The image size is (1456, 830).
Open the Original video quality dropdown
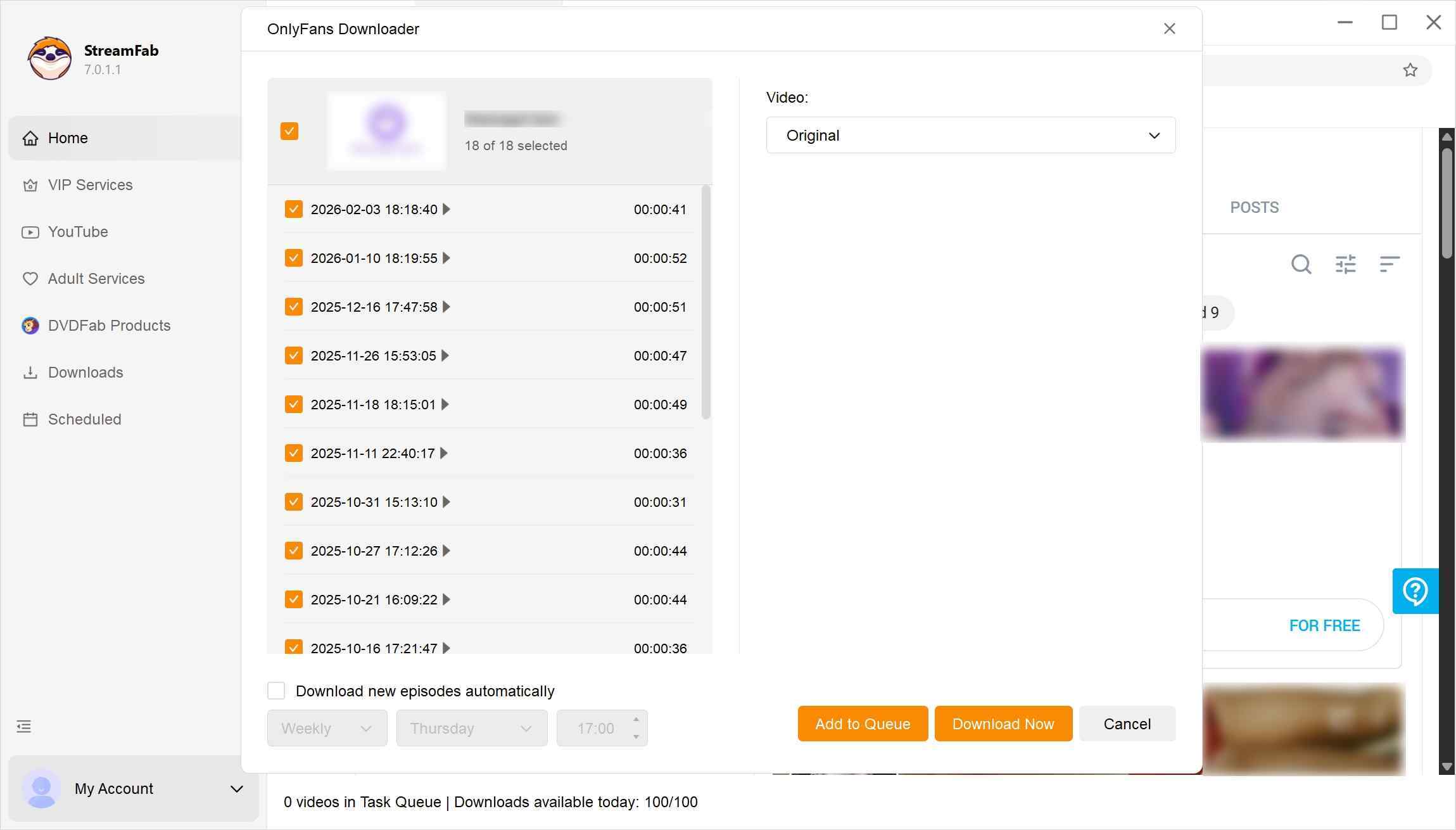coord(970,135)
